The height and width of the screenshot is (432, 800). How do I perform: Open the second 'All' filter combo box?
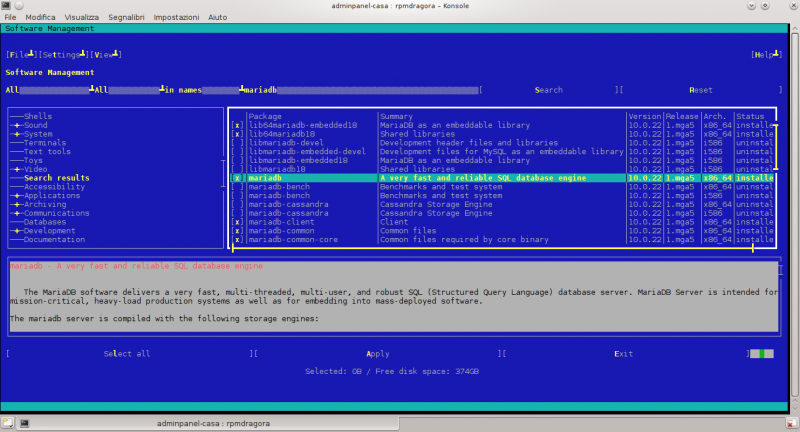(x=129, y=90)
